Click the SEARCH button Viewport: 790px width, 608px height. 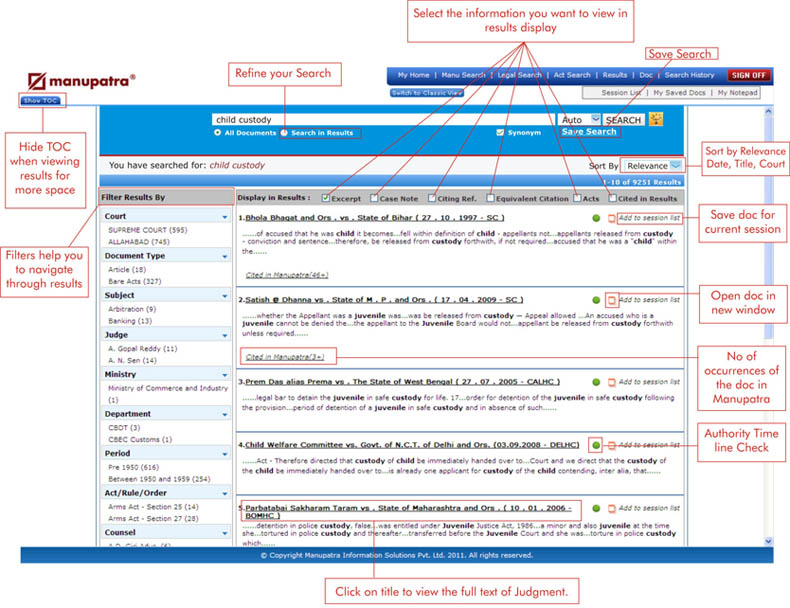pos(623,120)
